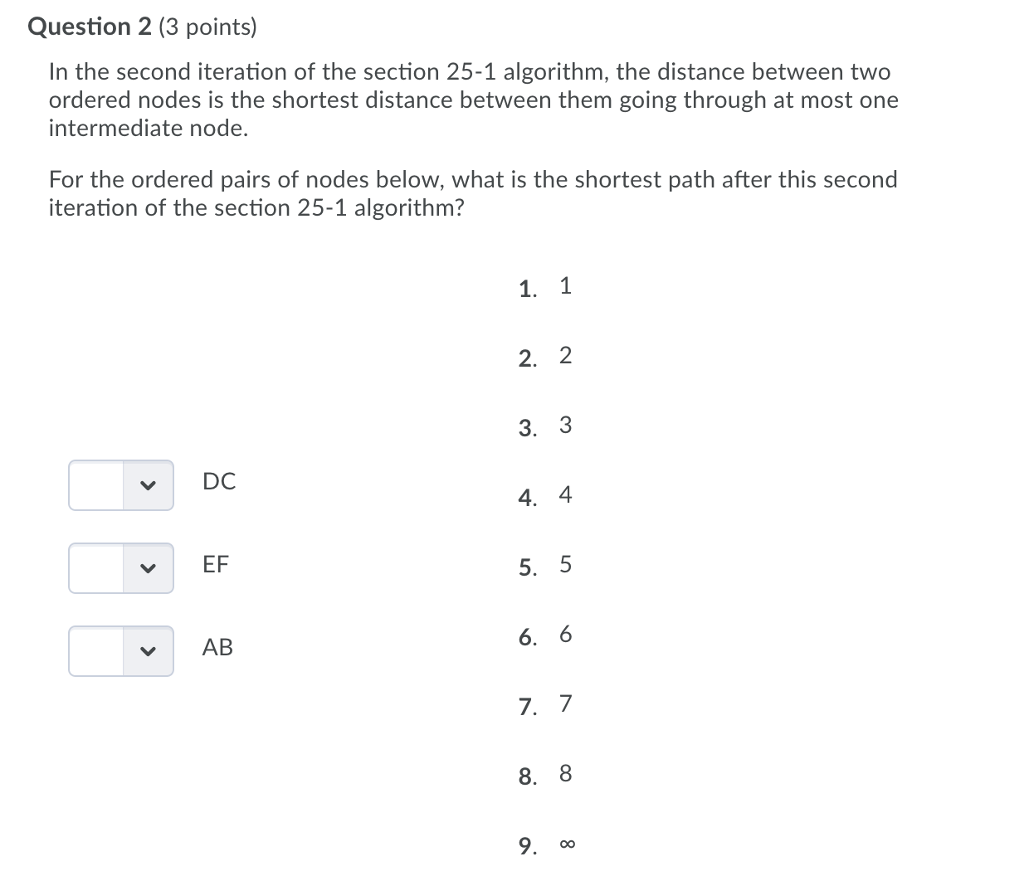Open the AB answer dropdown
The width and height of the screenshot is (1024, 876).
tap(120, 650)
